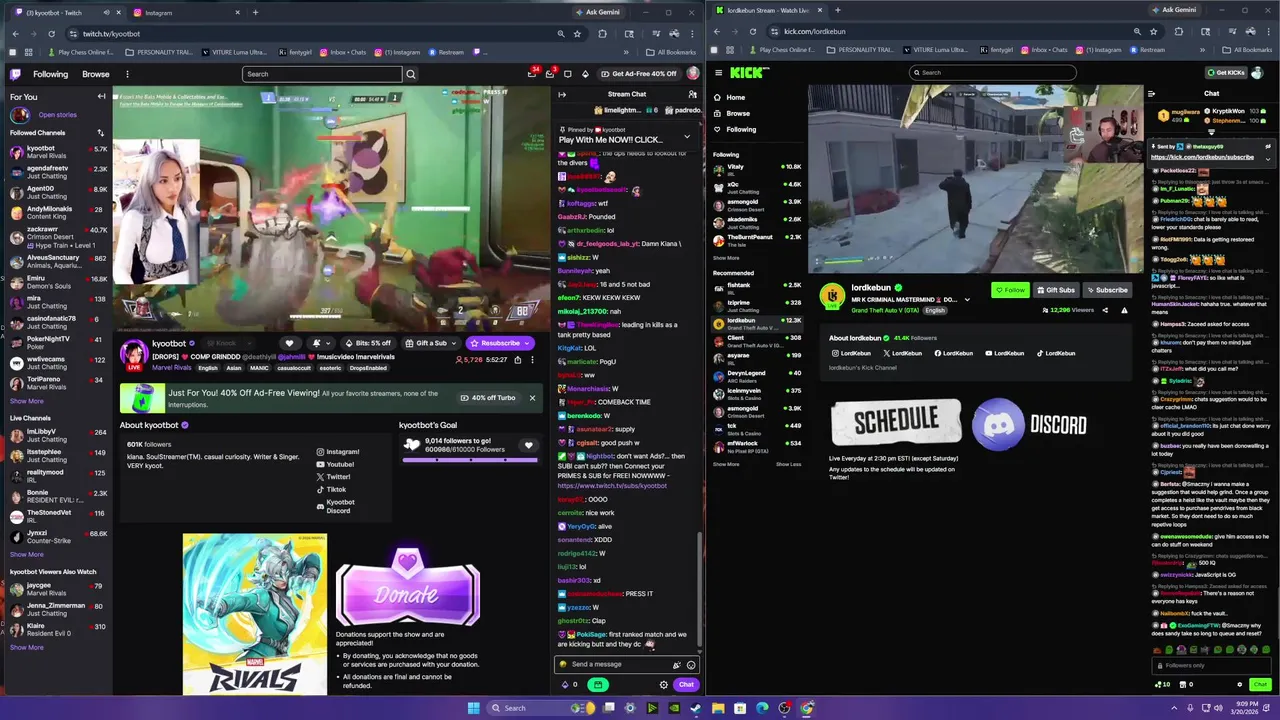The image size is (1280, 720).
Task: Open kyootbot Tiktok link
Action: tap(331, 490)
